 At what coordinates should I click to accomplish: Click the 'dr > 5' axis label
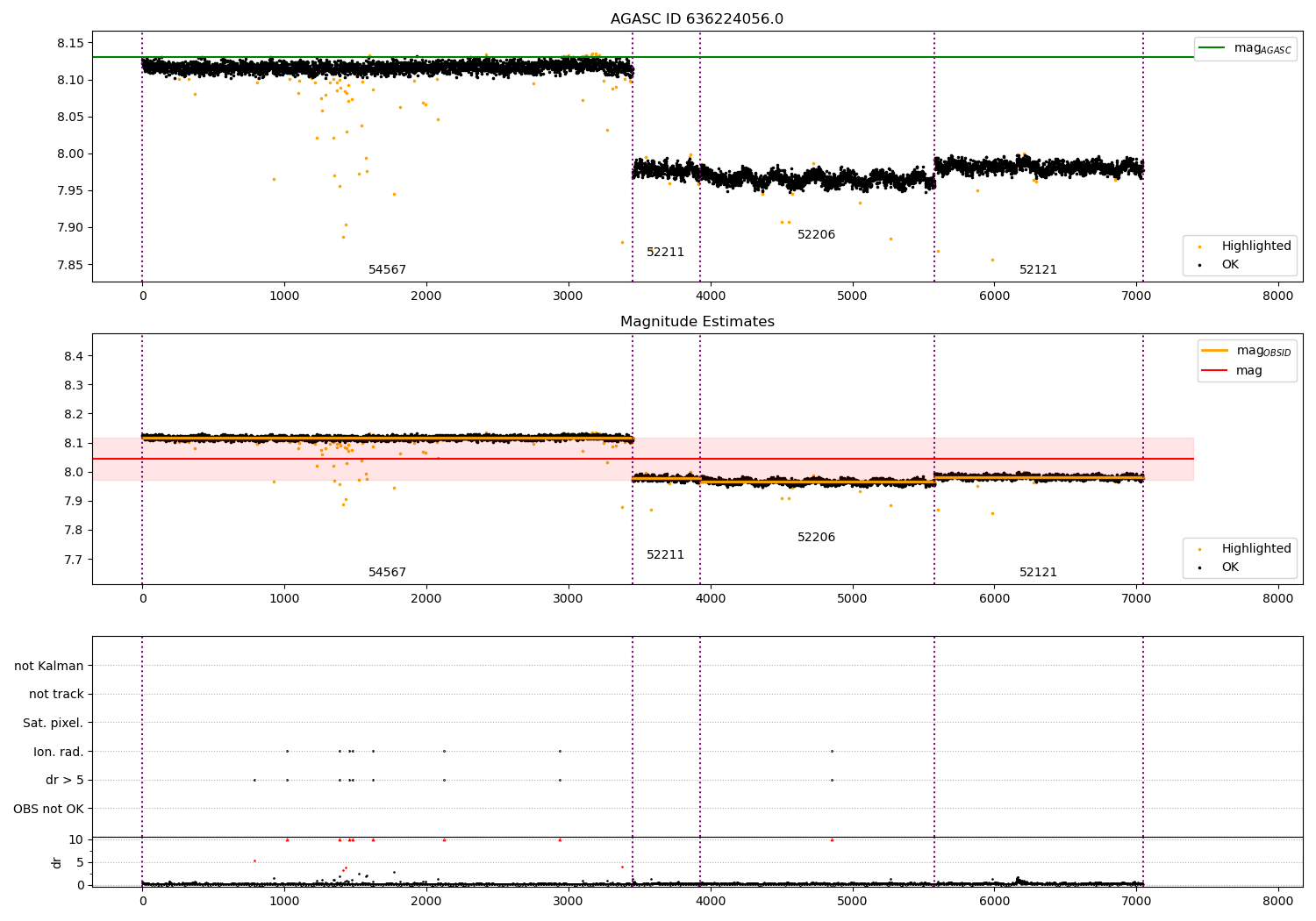point(65,781)
